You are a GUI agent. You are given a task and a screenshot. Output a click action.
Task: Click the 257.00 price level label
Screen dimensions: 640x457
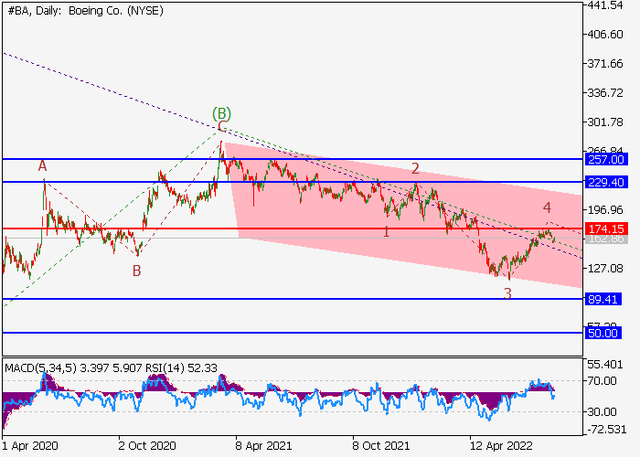(x=607, y=160)
